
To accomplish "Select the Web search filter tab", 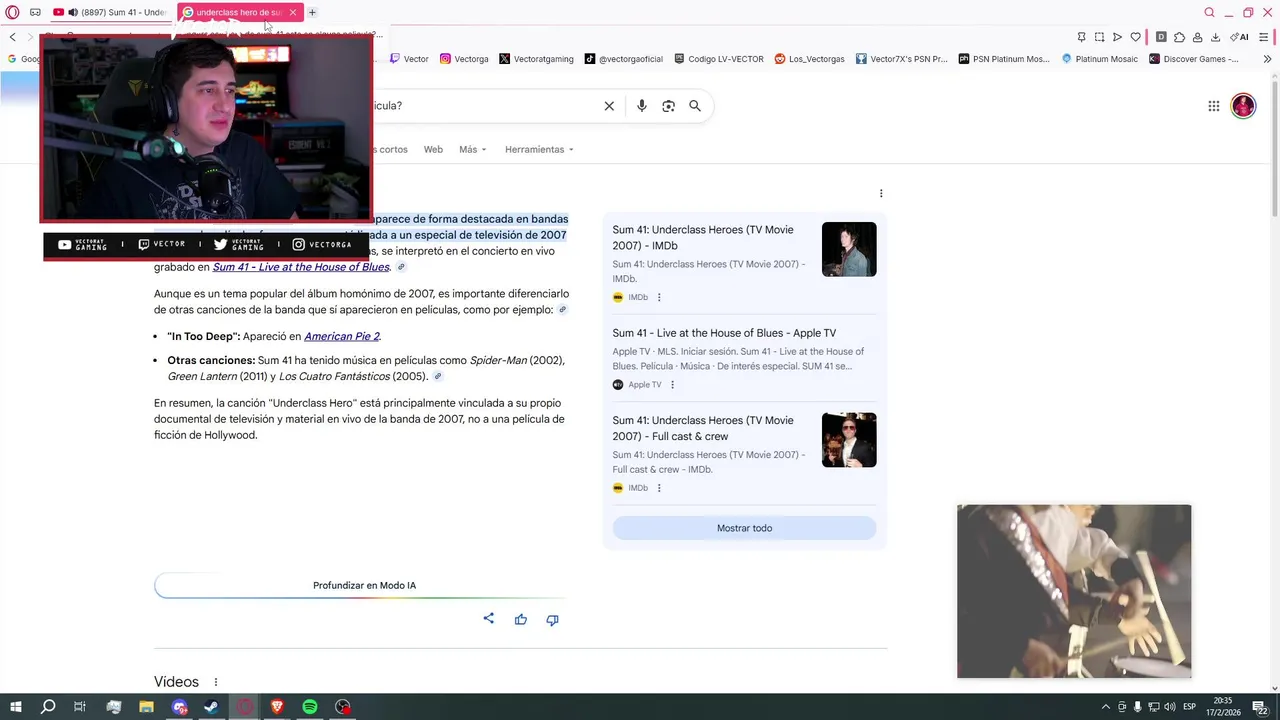I will click(433, 149).
